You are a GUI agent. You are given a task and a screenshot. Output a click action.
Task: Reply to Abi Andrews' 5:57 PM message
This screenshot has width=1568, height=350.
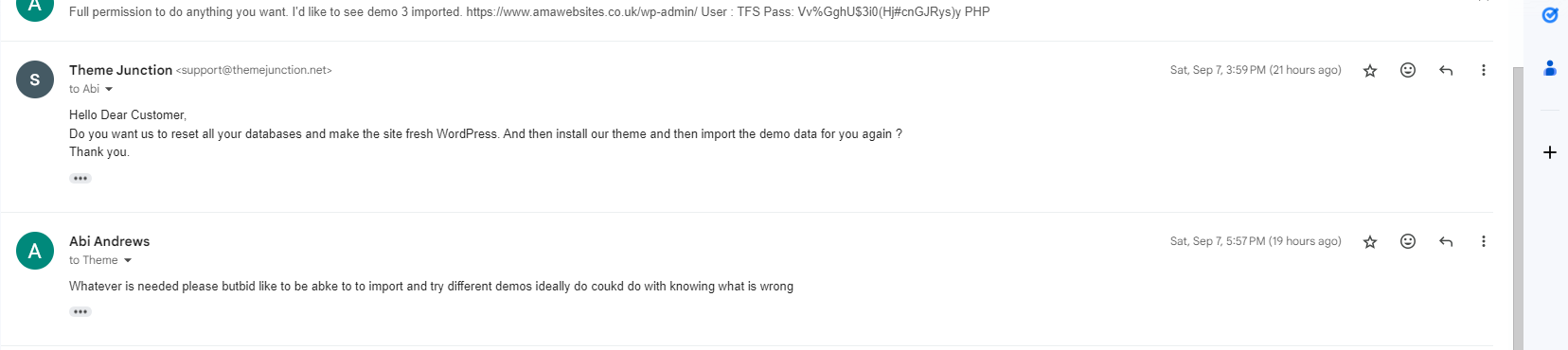[1446, 242]
